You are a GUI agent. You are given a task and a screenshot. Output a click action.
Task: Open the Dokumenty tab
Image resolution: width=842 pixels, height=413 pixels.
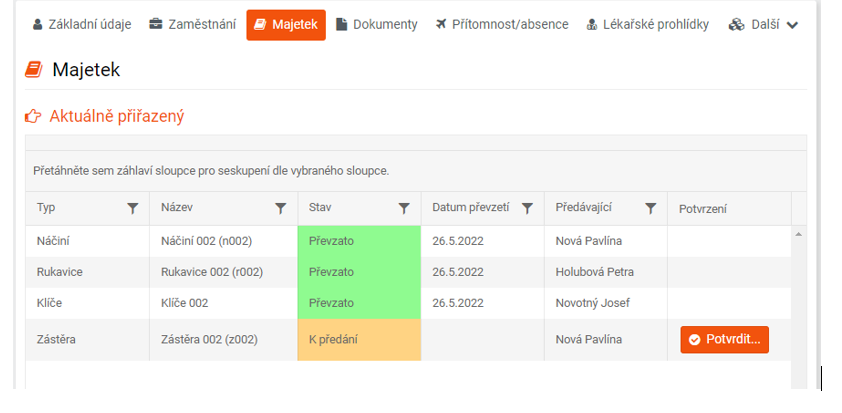(x=376, y=25)
